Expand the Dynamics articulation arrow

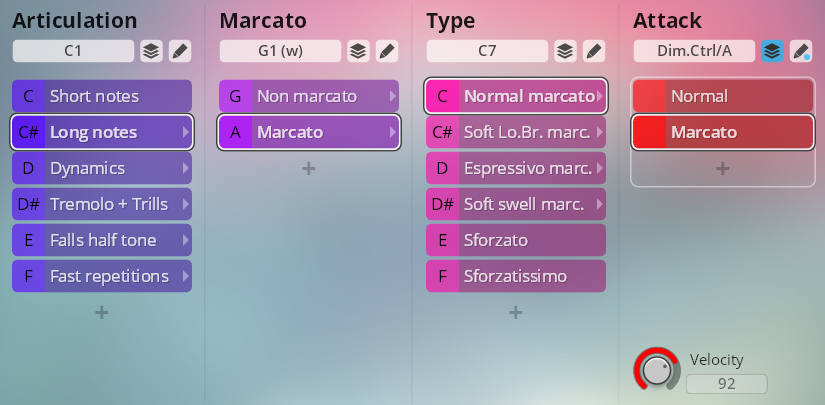(x=186, y=168)
